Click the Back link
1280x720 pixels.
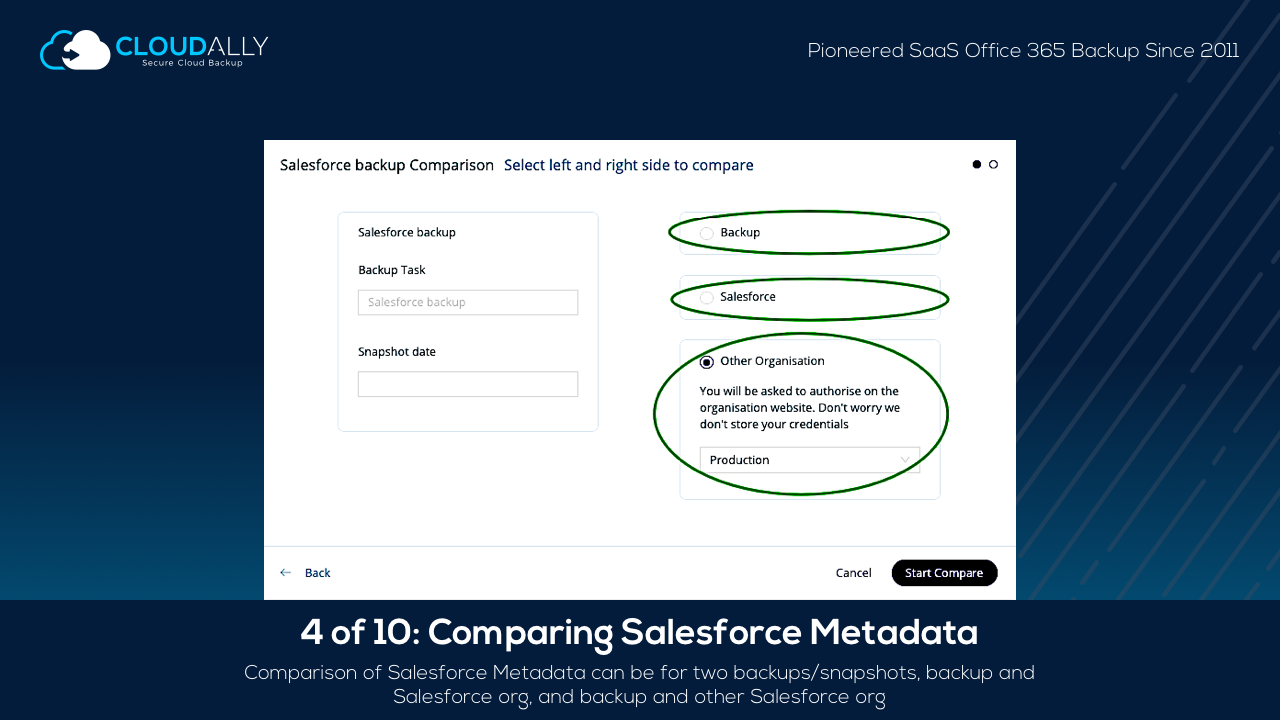click(x=318, y=572)
